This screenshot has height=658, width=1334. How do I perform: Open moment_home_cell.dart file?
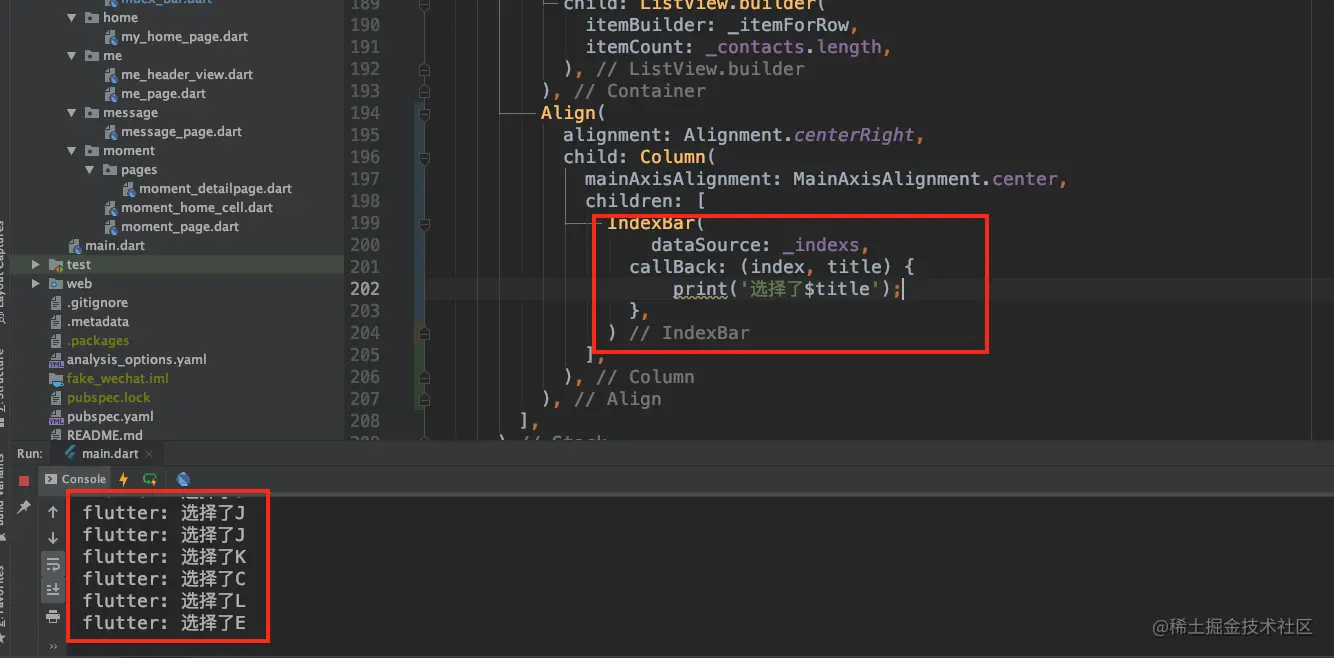(x=197, y=208)
